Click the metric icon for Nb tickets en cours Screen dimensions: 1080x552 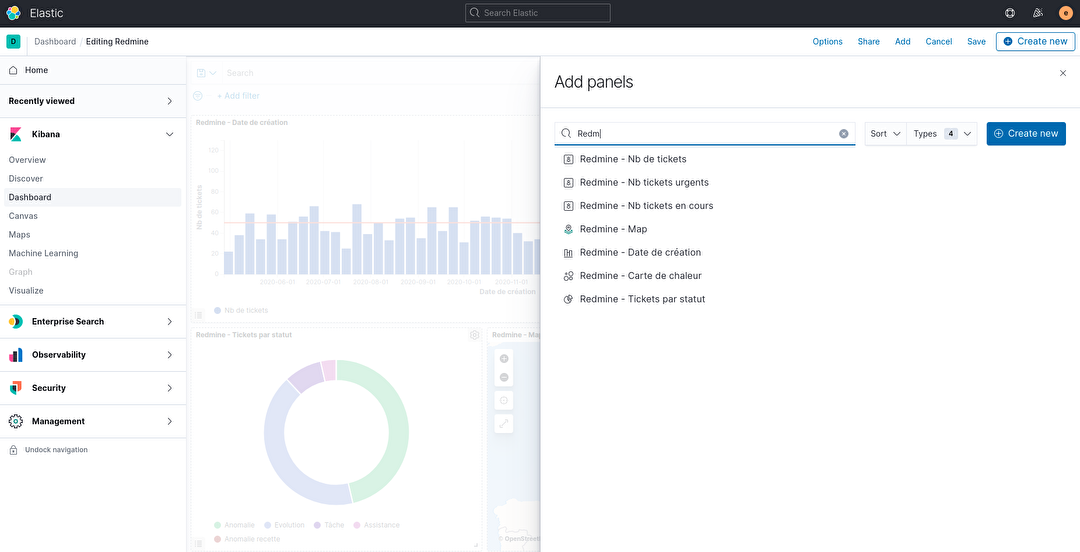[568, 206]
